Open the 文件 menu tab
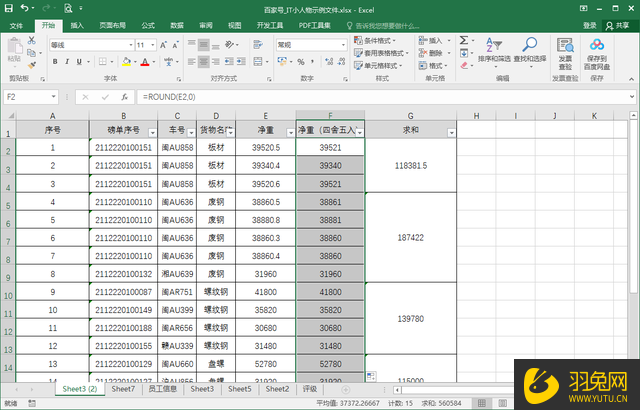This screenshot has height=410, width=640. click(x=16, y=26)
